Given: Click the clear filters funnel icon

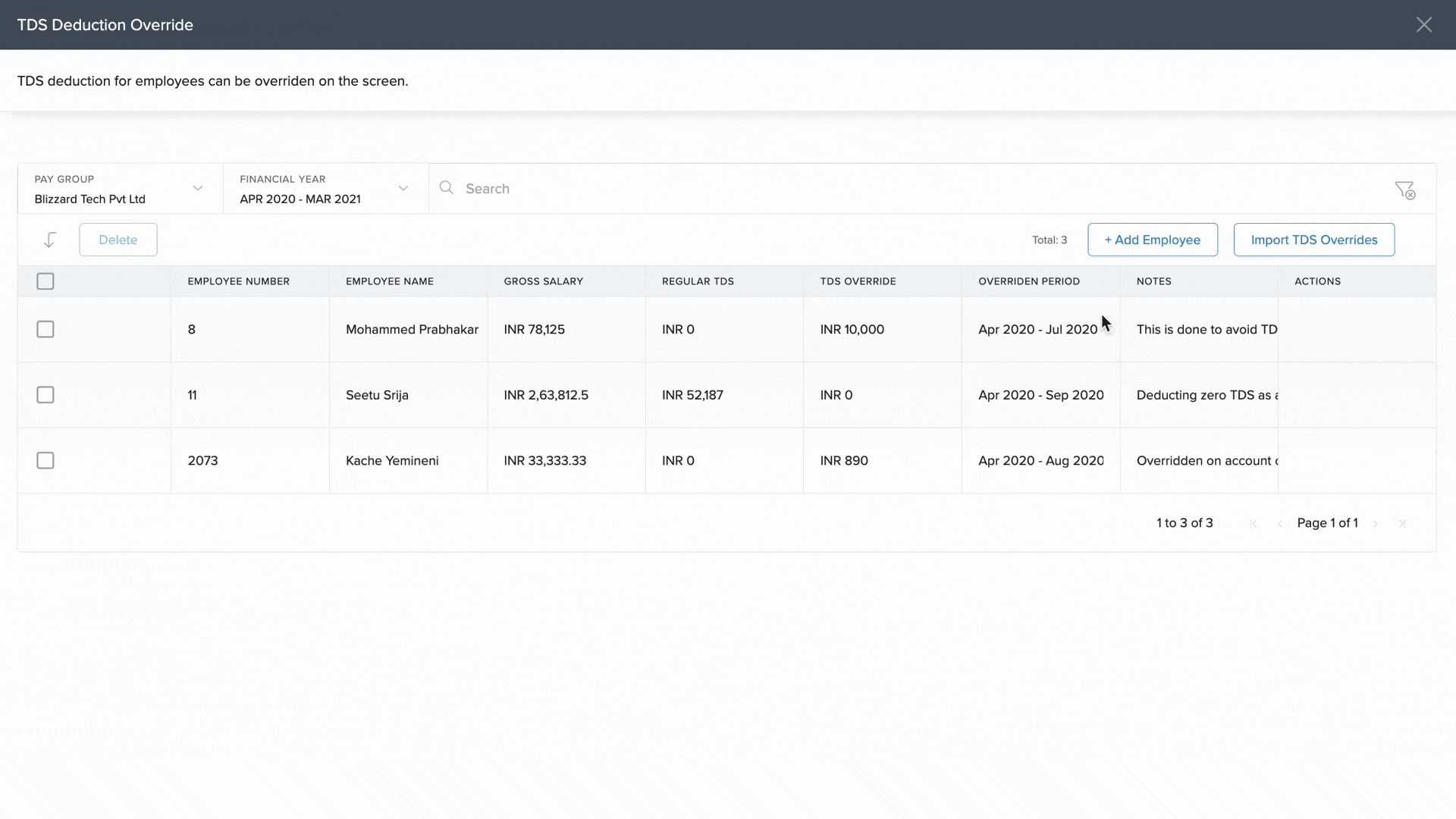Looking at the screenshot, I should 1404,190.
